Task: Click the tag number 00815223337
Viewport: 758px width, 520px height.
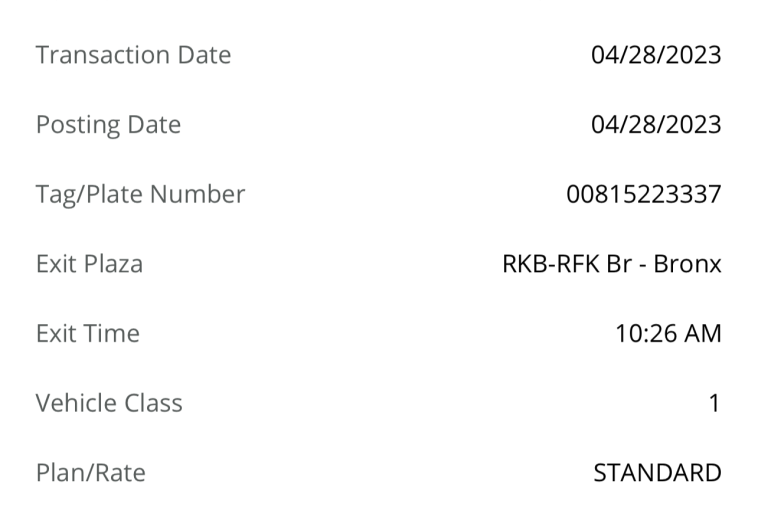Action: click(644, 194)
